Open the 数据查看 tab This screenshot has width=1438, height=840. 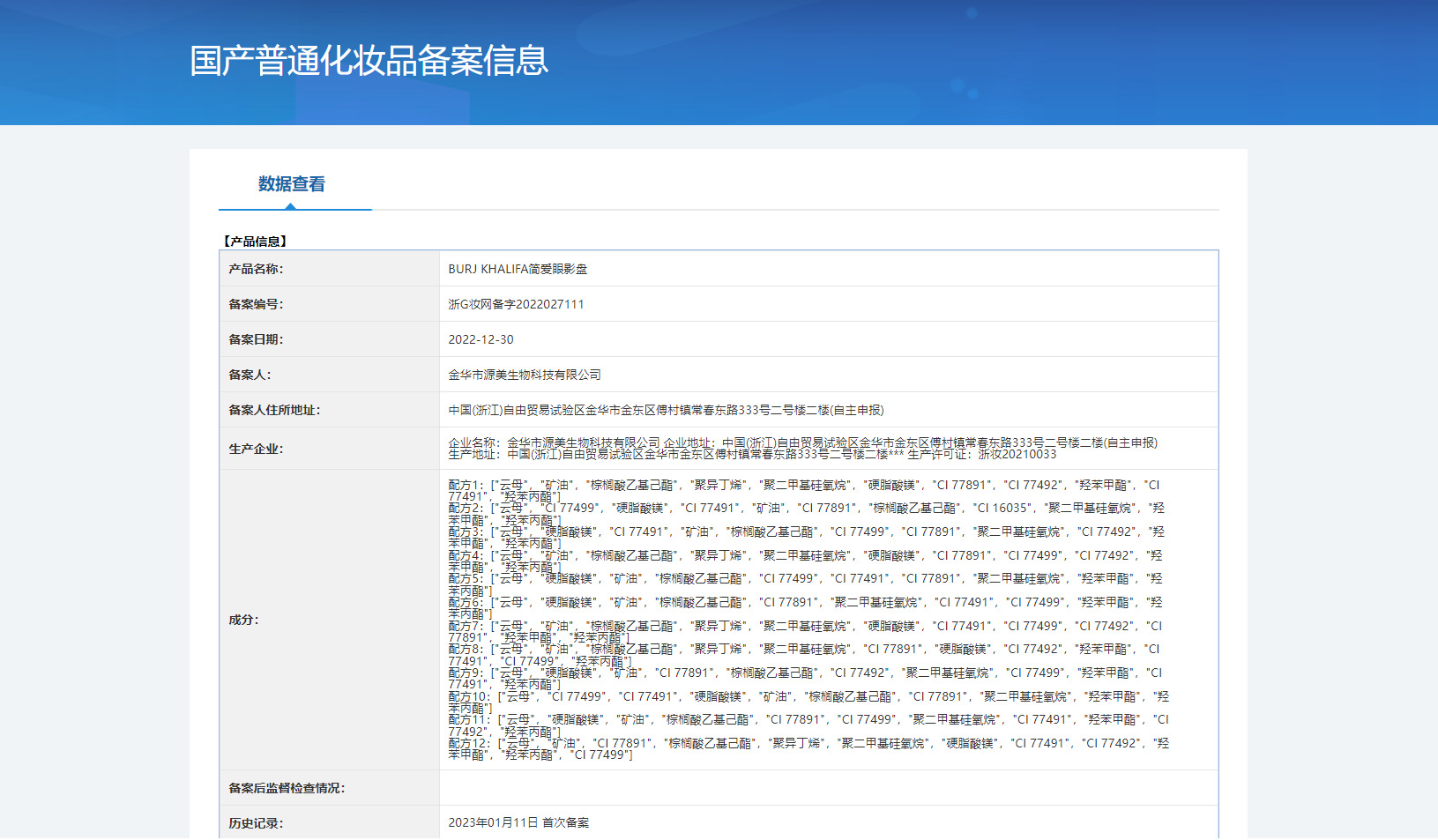[291, 184]
